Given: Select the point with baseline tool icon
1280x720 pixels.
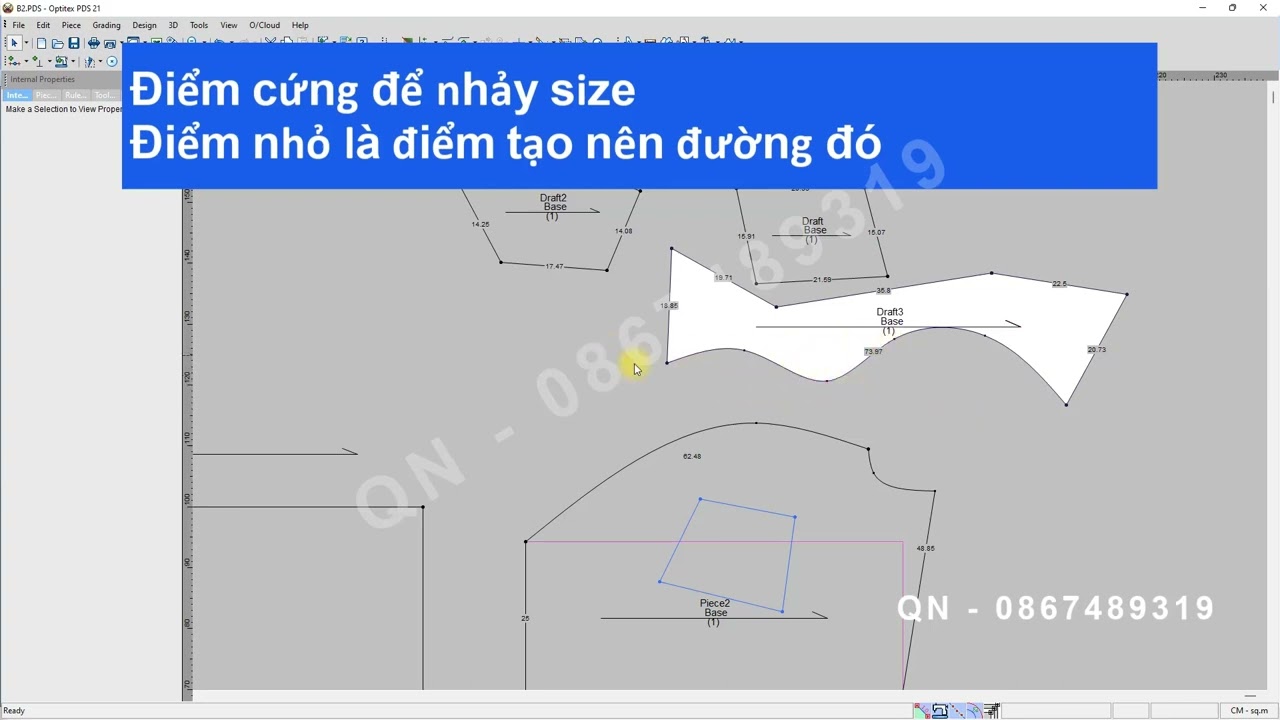Looking at the screenshot, I should (x=38, y=61).
